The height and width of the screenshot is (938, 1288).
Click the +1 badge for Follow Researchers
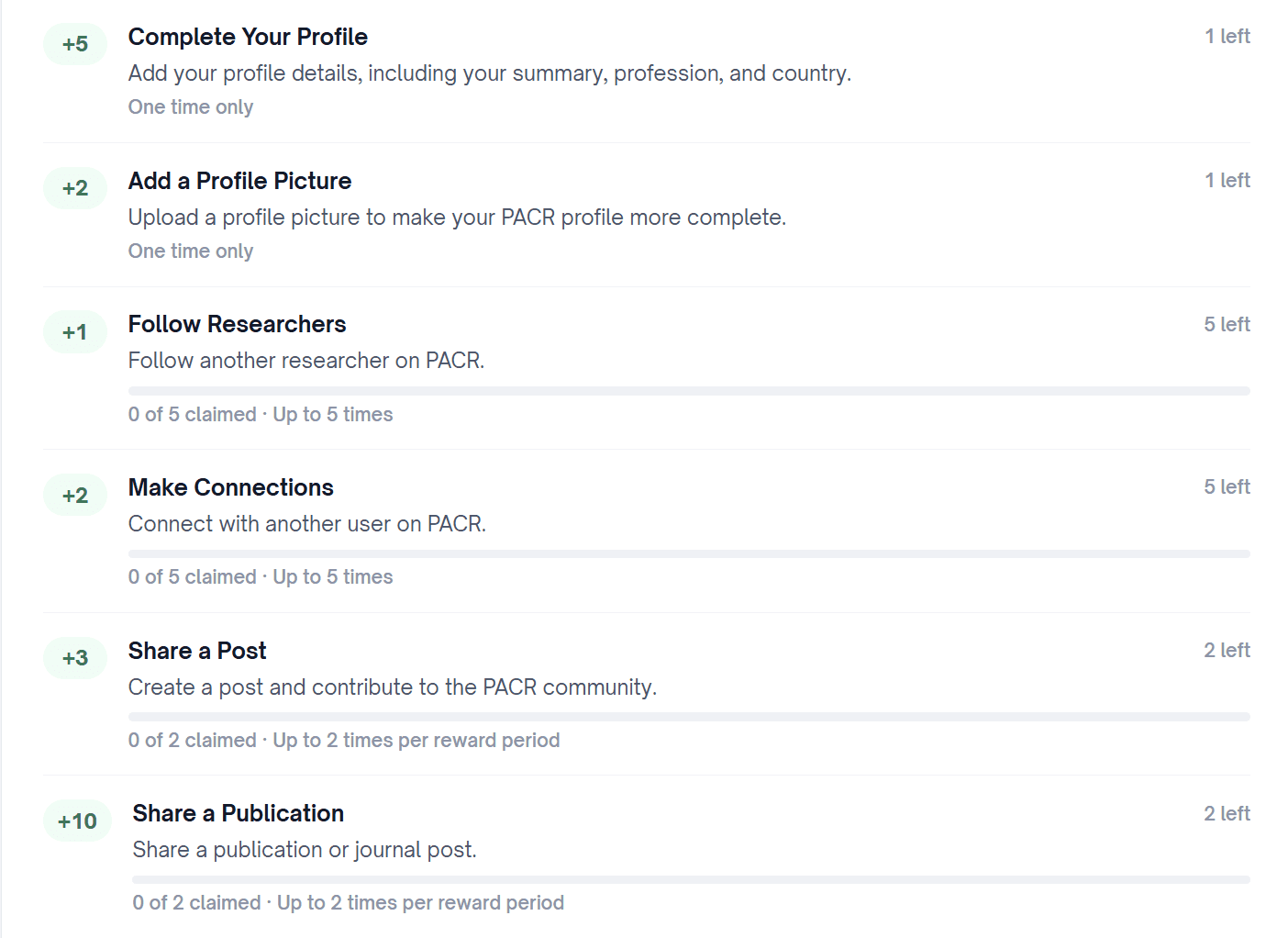(x=75, y=332)
